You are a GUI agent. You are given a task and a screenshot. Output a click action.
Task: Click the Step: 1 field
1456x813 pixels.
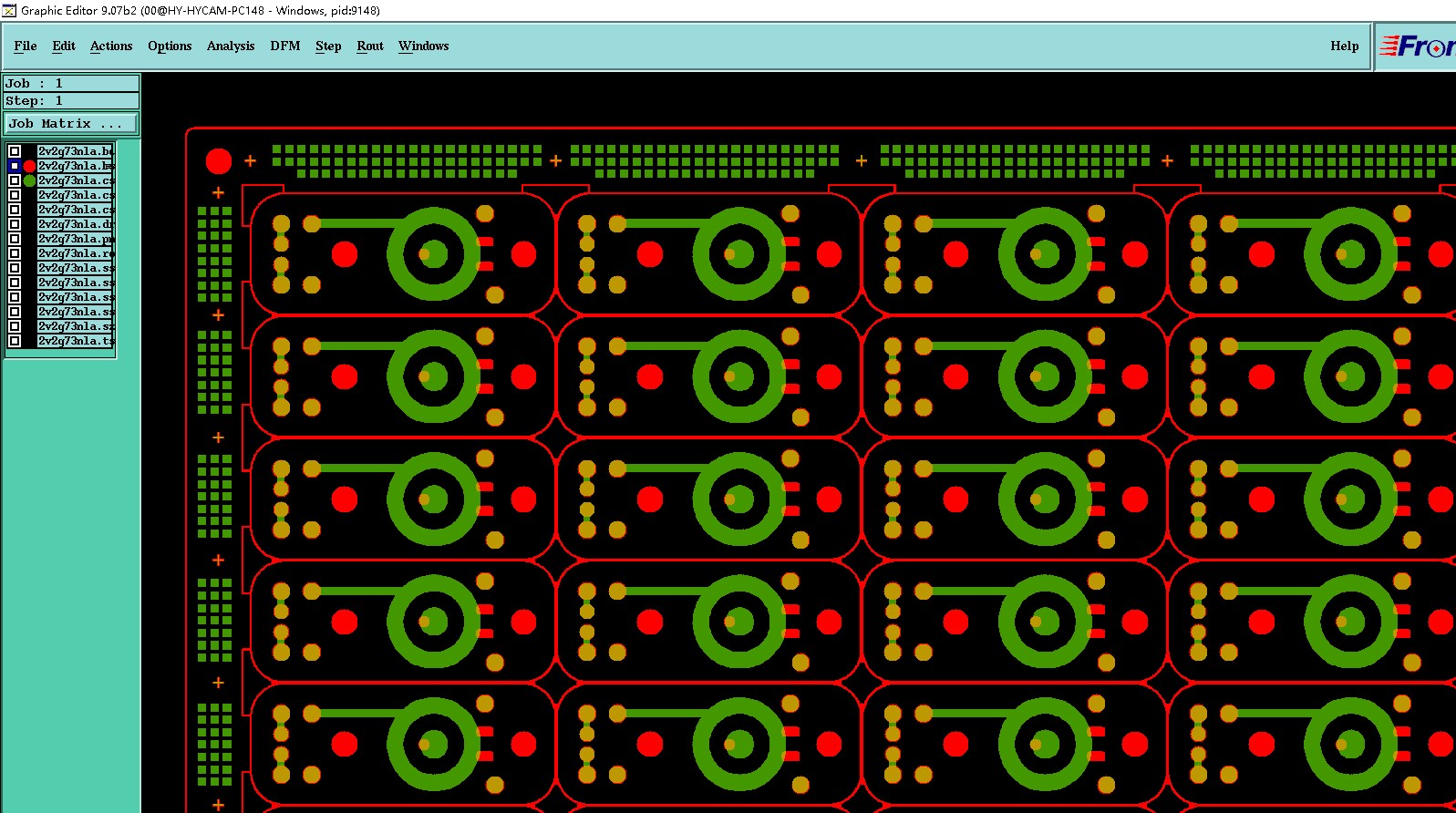tap(72, 100)
